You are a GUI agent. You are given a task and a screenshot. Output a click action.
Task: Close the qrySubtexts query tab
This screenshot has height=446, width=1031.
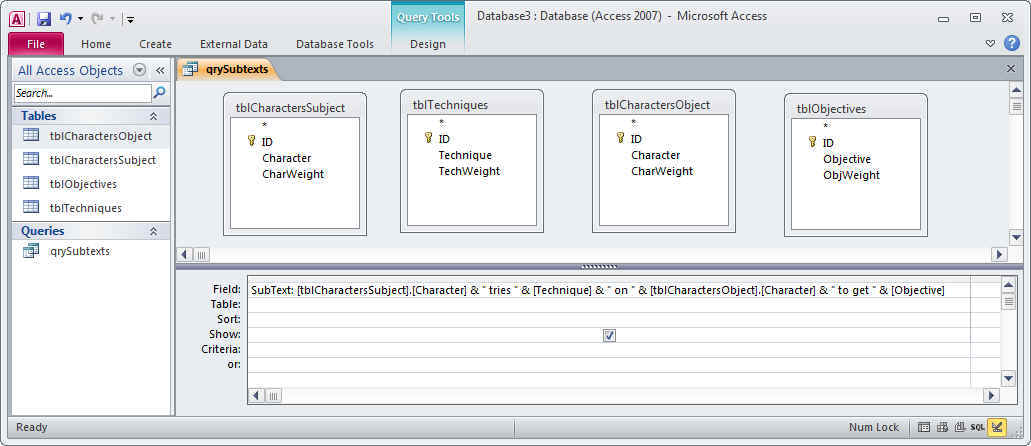(1010, 69)
